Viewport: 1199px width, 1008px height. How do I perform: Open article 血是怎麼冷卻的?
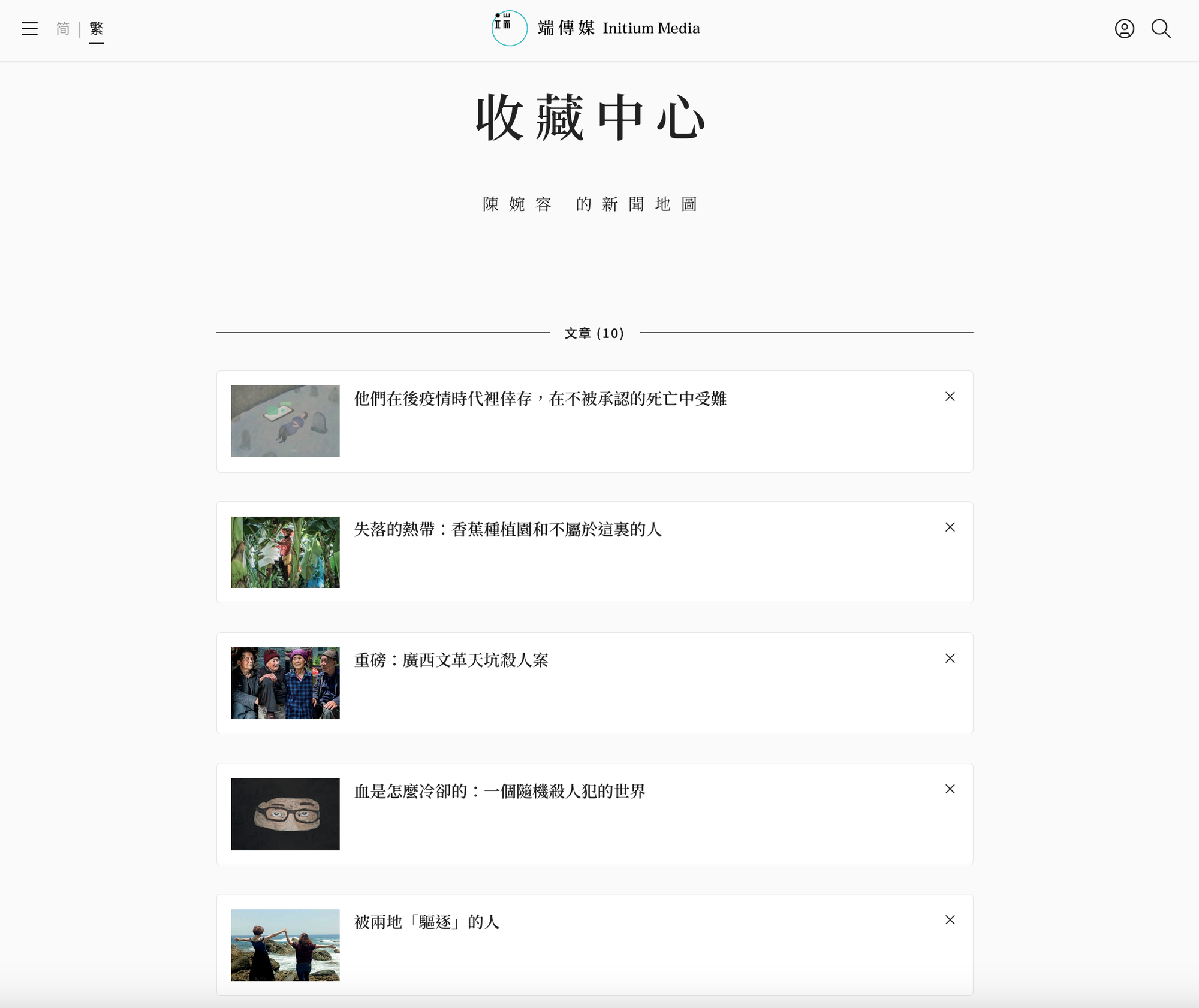(499, 792)
